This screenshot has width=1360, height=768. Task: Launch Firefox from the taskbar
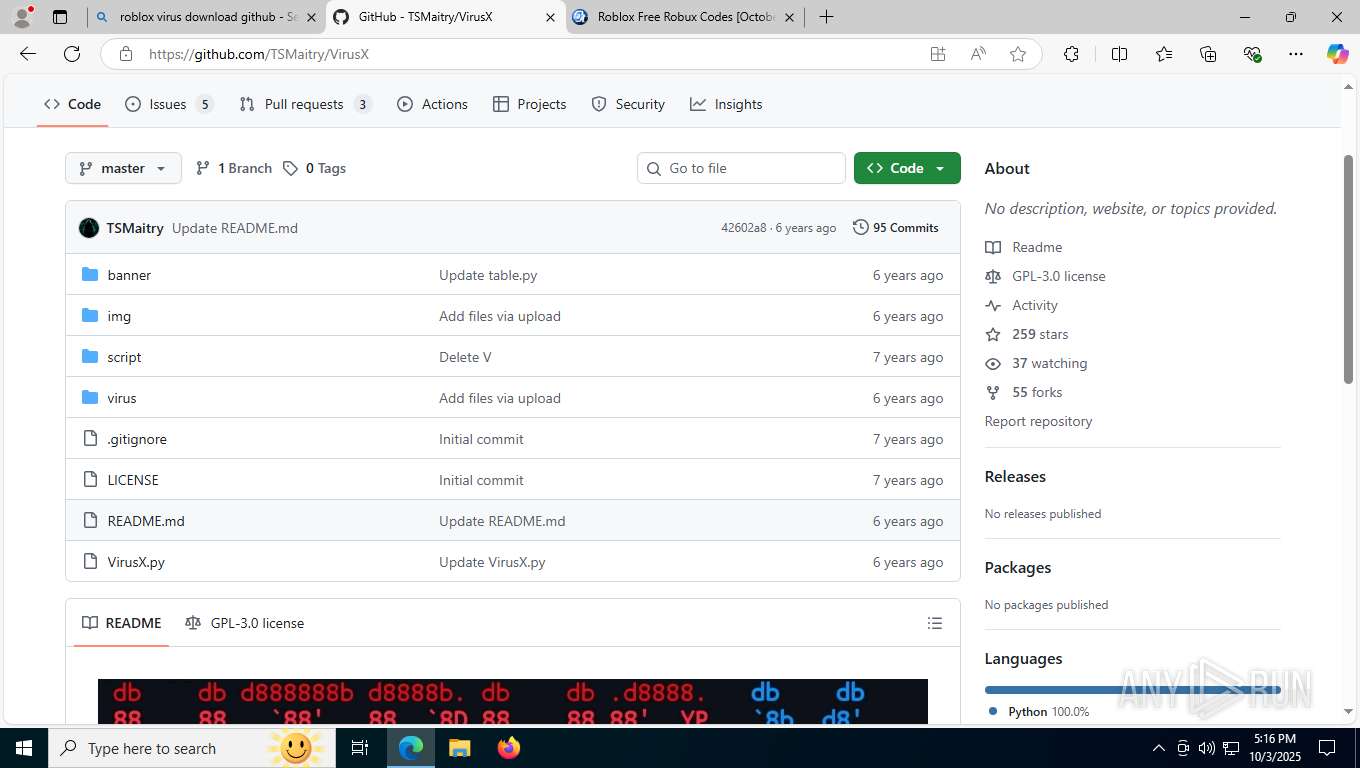tap(508, 748)
